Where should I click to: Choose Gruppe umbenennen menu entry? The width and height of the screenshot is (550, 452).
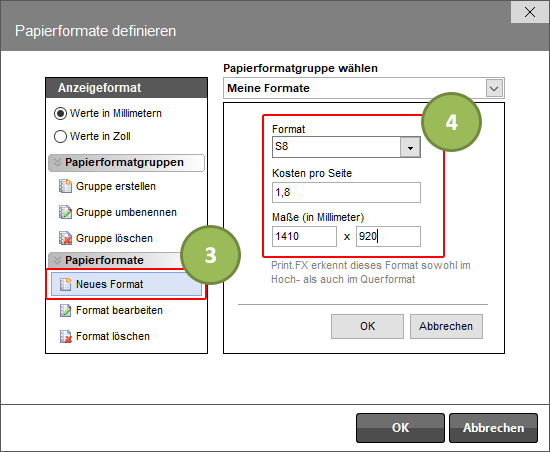(126, 212)
